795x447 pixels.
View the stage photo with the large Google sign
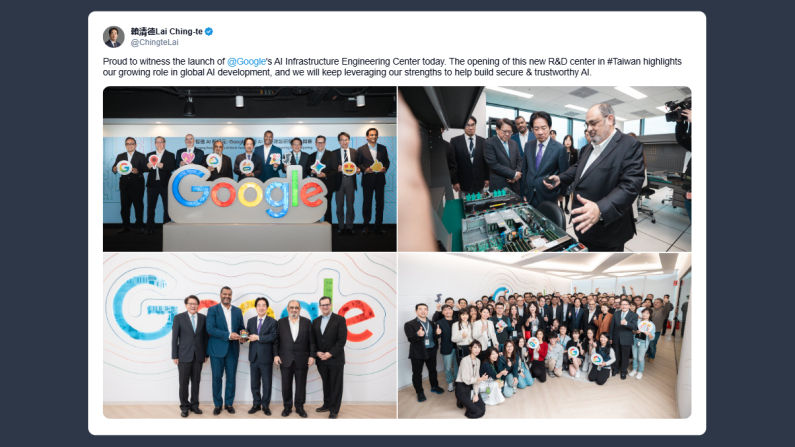[x=249, y=169]
